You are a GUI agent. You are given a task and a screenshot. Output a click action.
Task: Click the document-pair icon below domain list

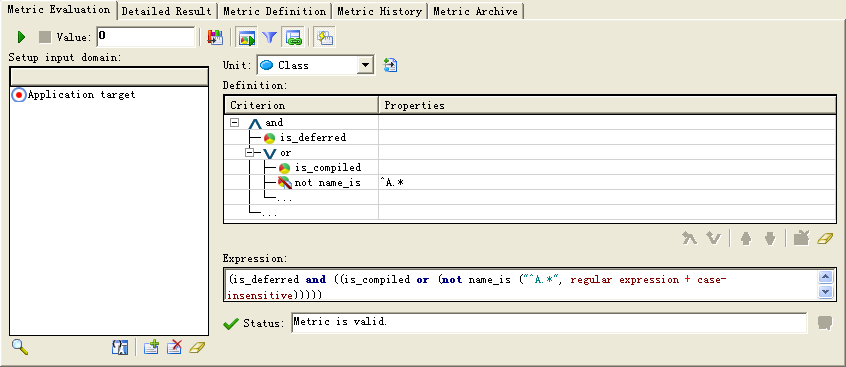pos(120,347)
